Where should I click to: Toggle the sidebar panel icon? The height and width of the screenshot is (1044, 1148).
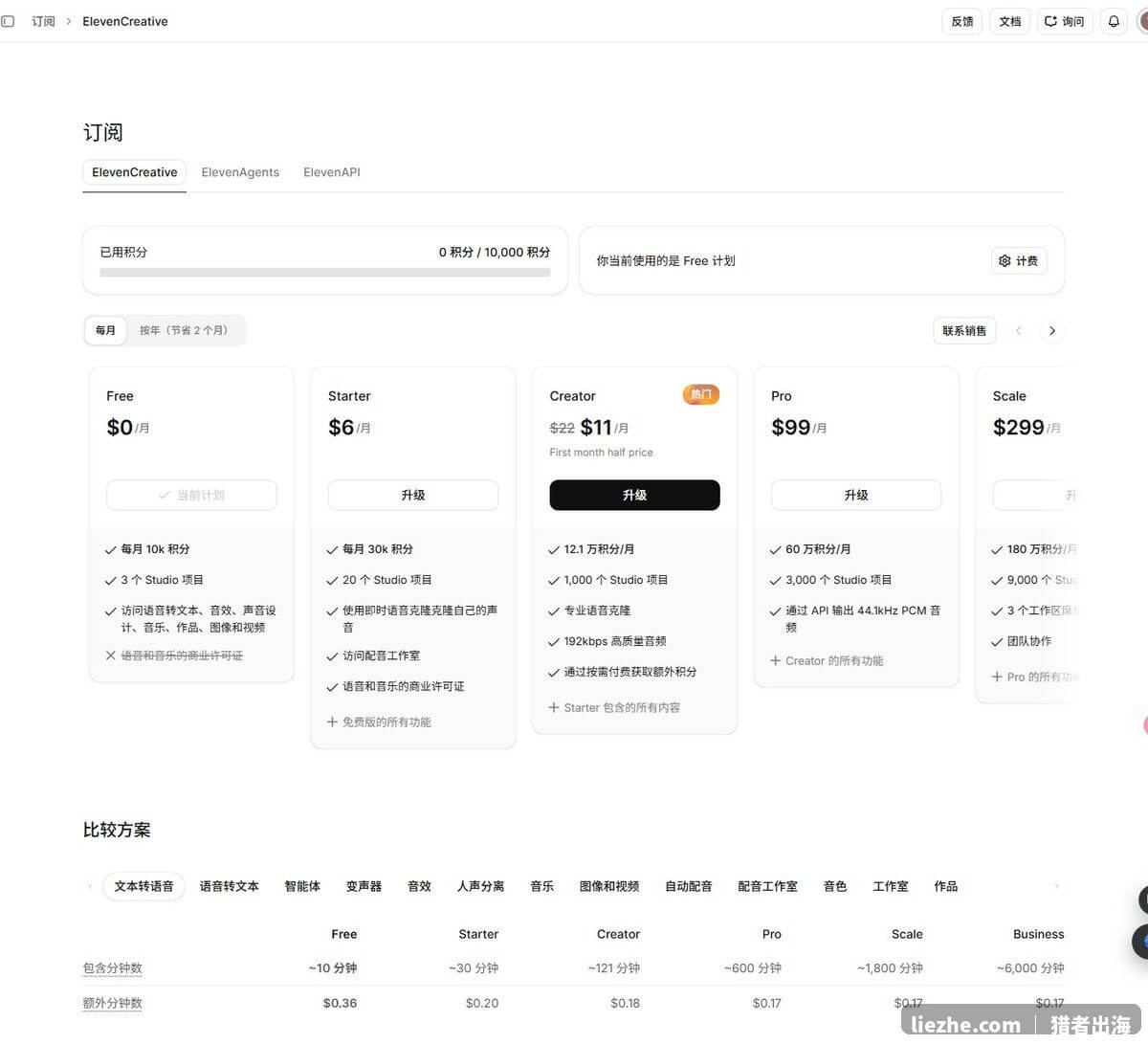[8, 21]
